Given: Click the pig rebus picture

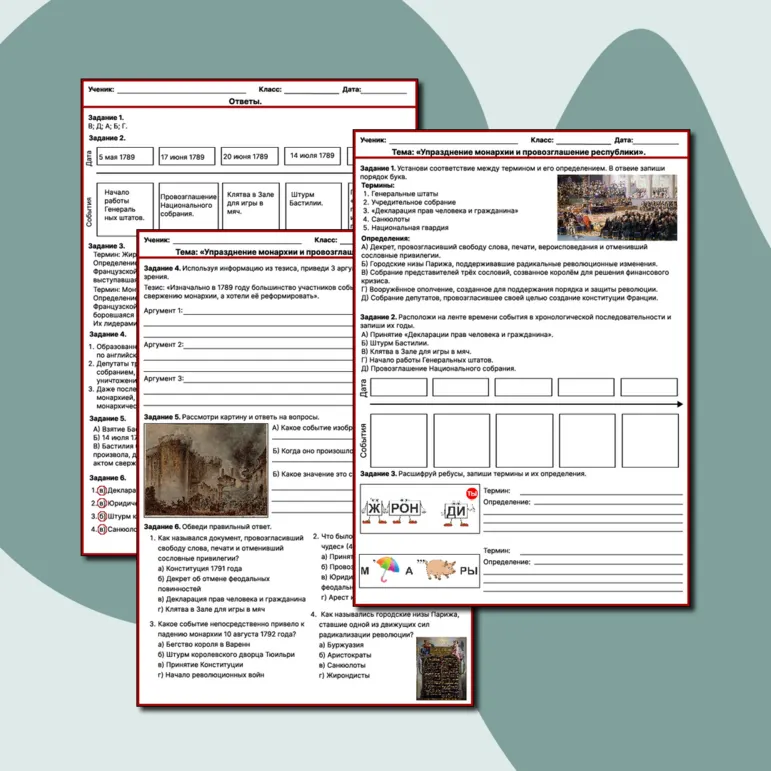Looking at the screenshot, I should pyautogui.click(x=439, y=569).
